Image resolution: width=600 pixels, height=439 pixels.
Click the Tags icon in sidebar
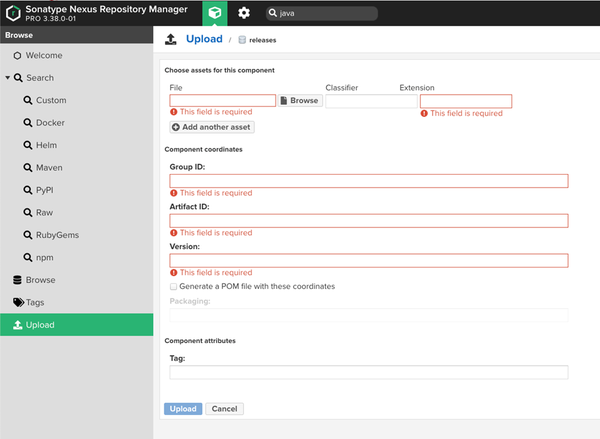pos(16,302)
